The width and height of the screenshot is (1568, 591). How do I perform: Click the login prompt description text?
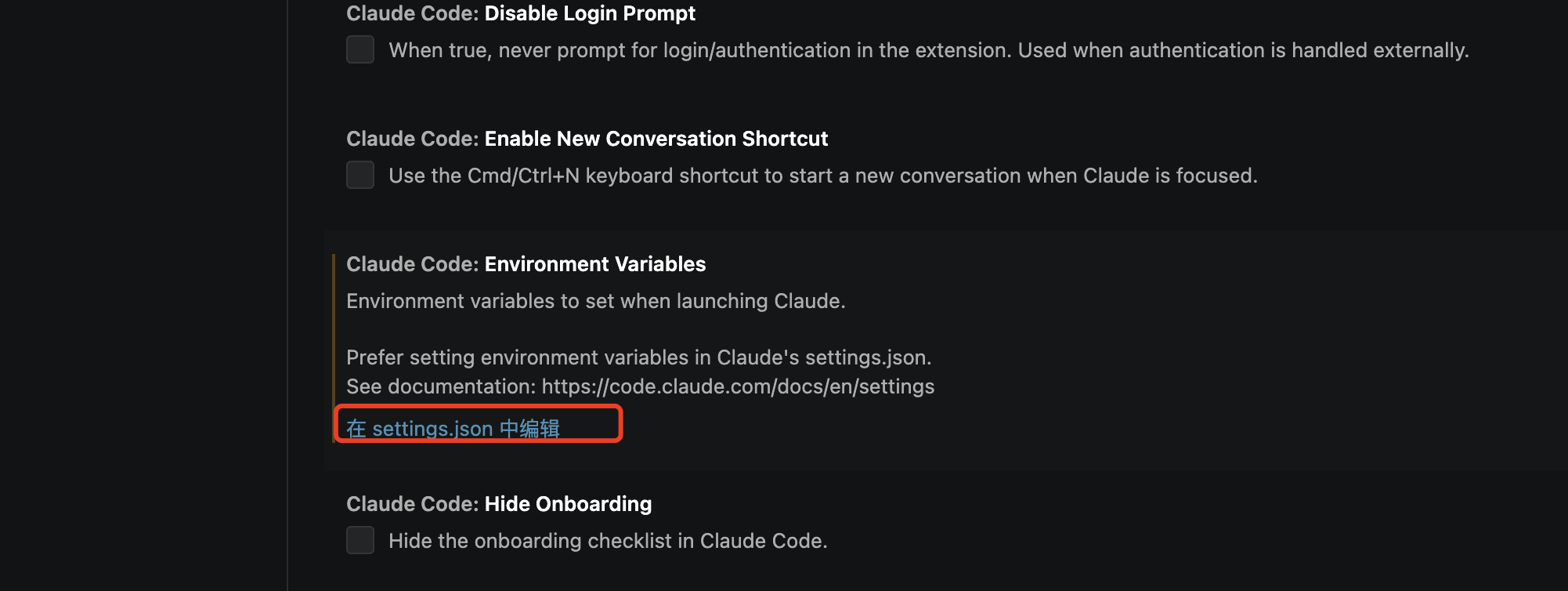coord(928,50)
